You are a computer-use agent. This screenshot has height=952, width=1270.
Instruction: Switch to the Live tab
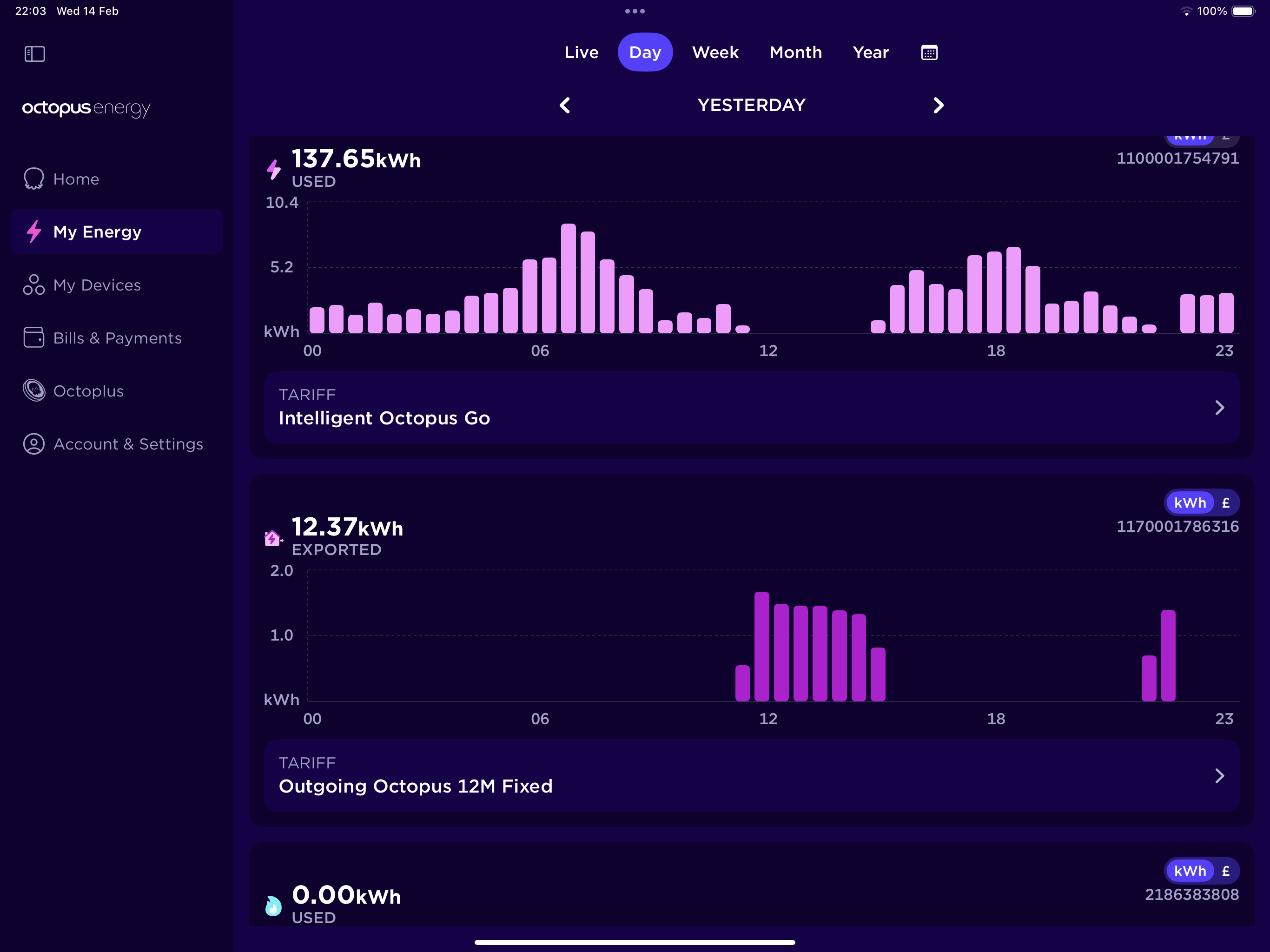click(x=582, y=52)
